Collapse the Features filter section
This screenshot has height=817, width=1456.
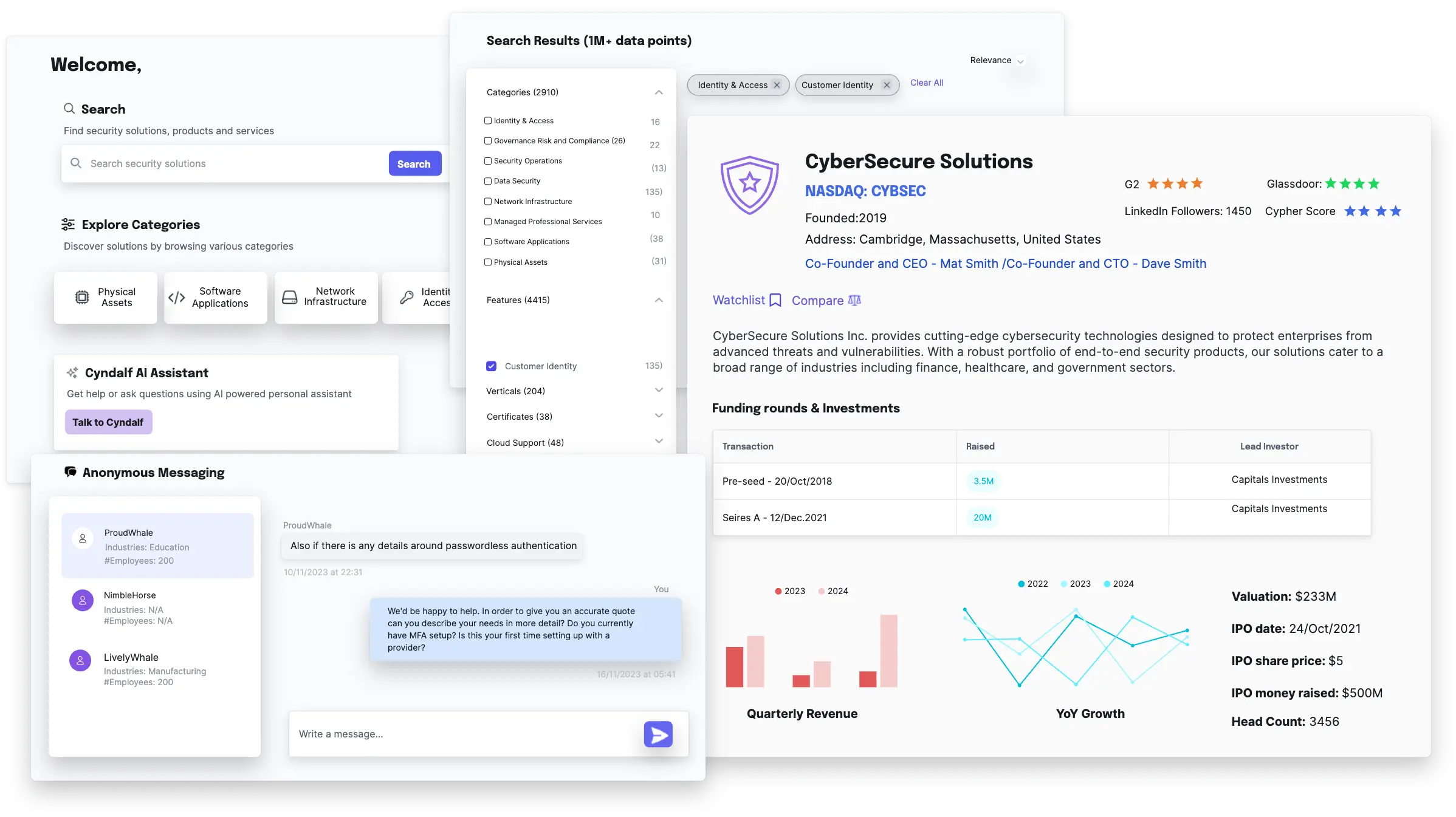pyautogui.click(x=657, y=300)
